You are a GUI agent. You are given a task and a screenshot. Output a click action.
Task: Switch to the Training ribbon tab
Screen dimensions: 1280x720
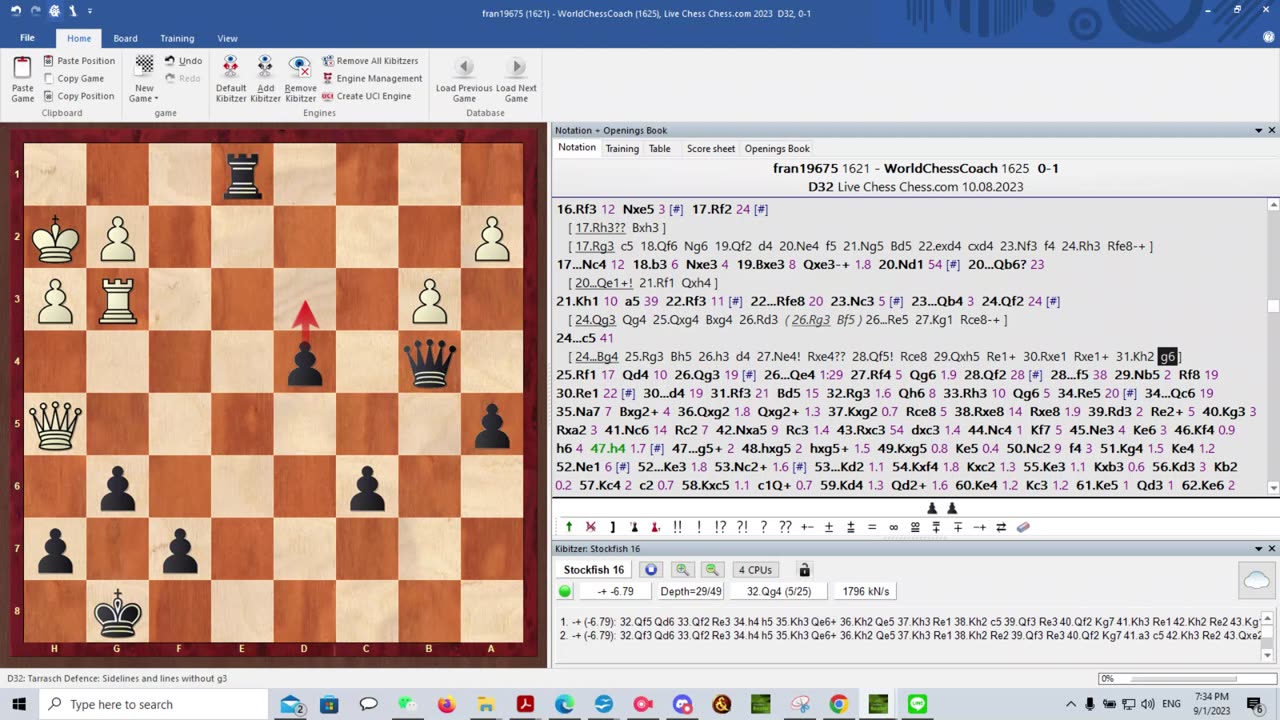tap(177, 38)
